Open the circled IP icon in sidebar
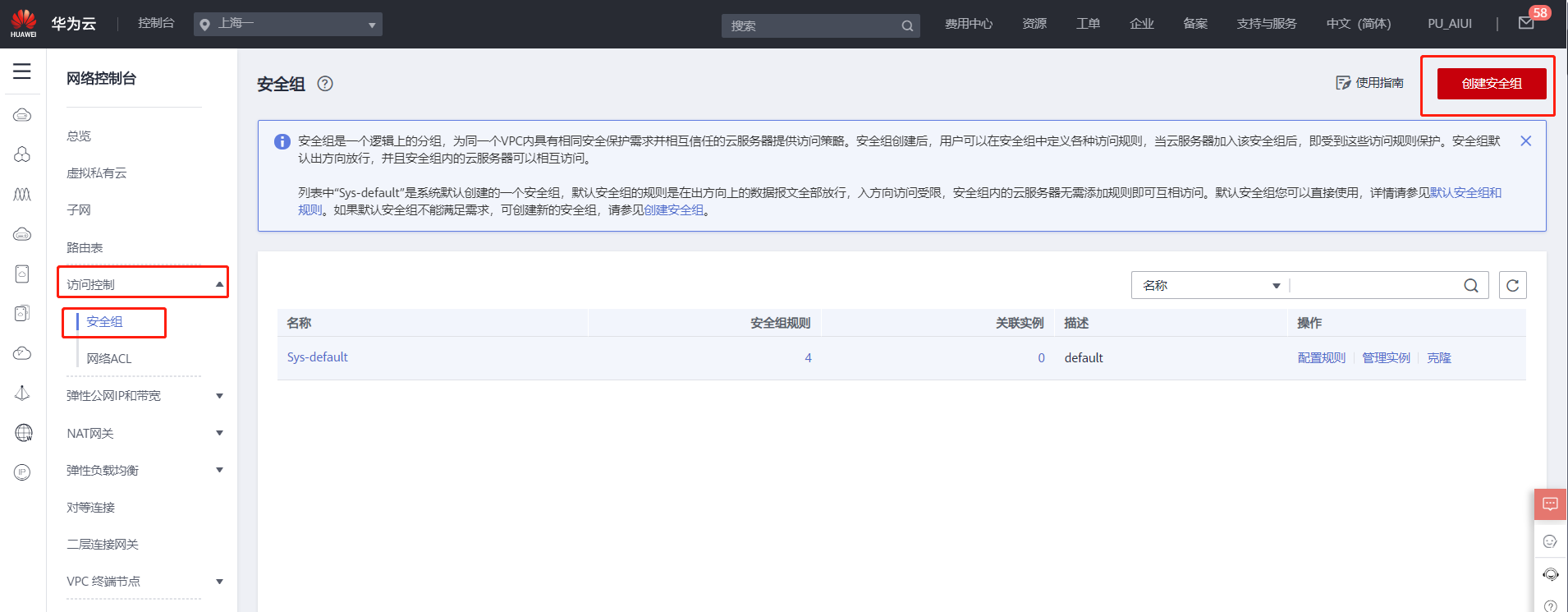The width and height of the screenshot is (1568, 612). tap(22, 472)
